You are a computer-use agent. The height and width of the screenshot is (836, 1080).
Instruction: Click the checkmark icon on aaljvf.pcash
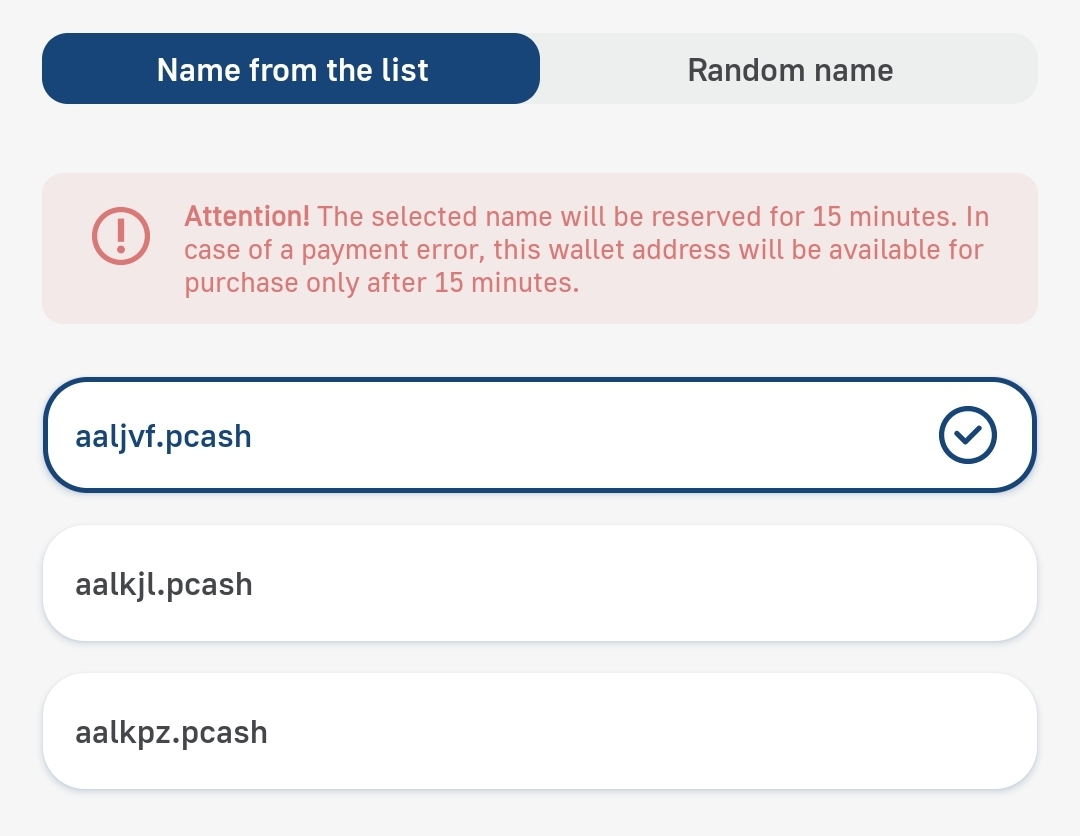(968, 435)
